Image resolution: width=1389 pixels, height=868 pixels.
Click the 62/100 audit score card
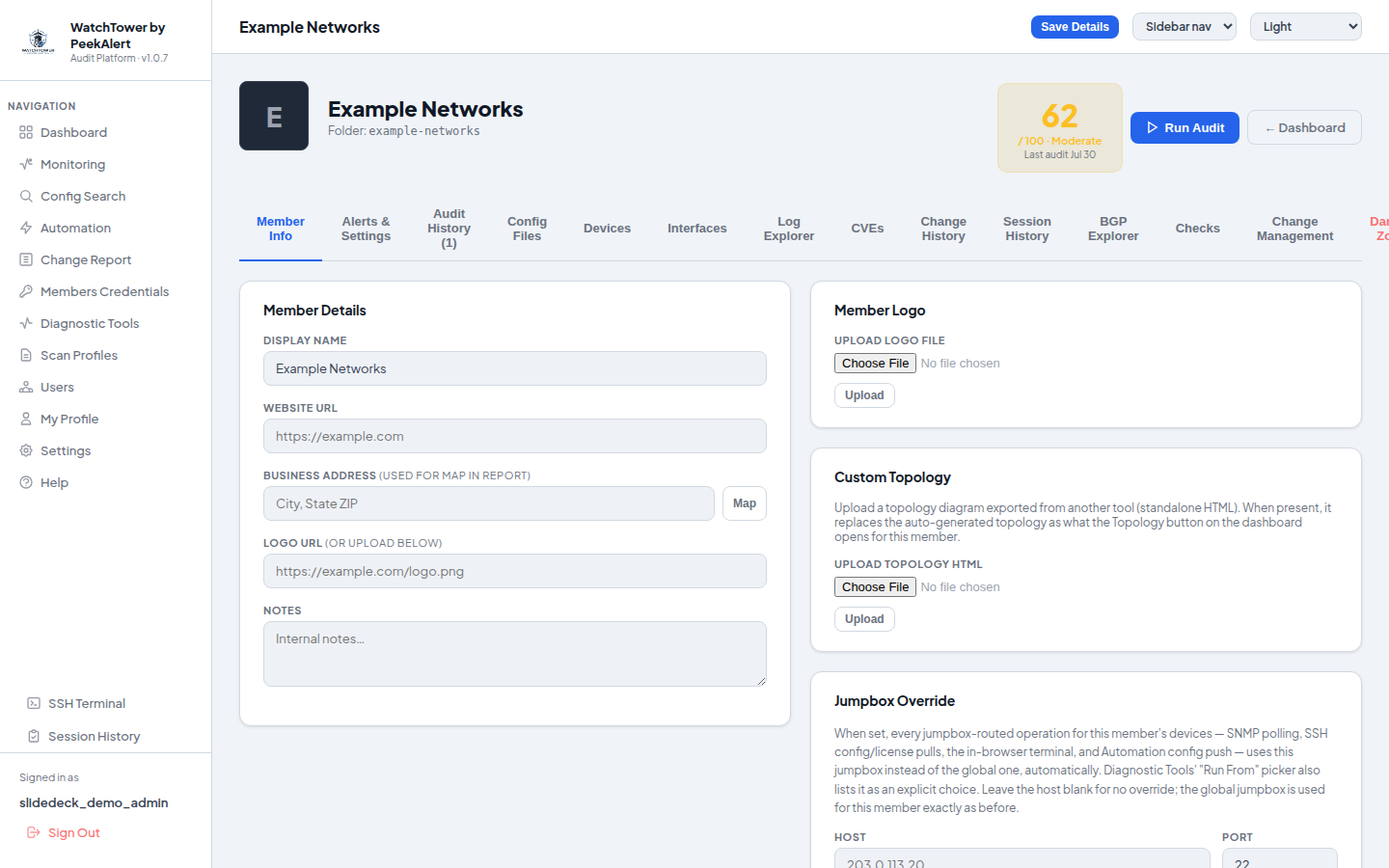[x=1060, y=127]
